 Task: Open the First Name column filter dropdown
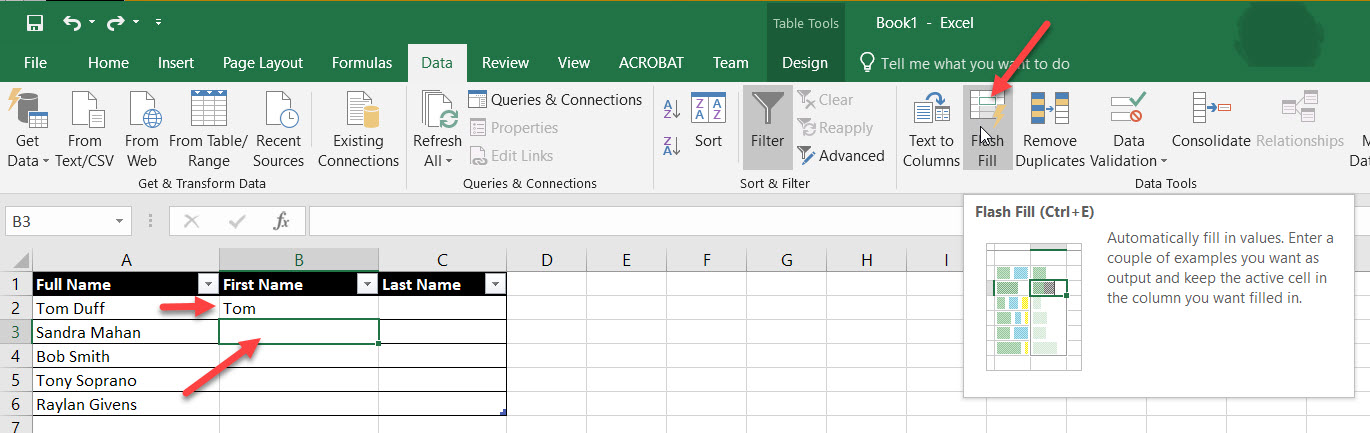coord(367,285)
